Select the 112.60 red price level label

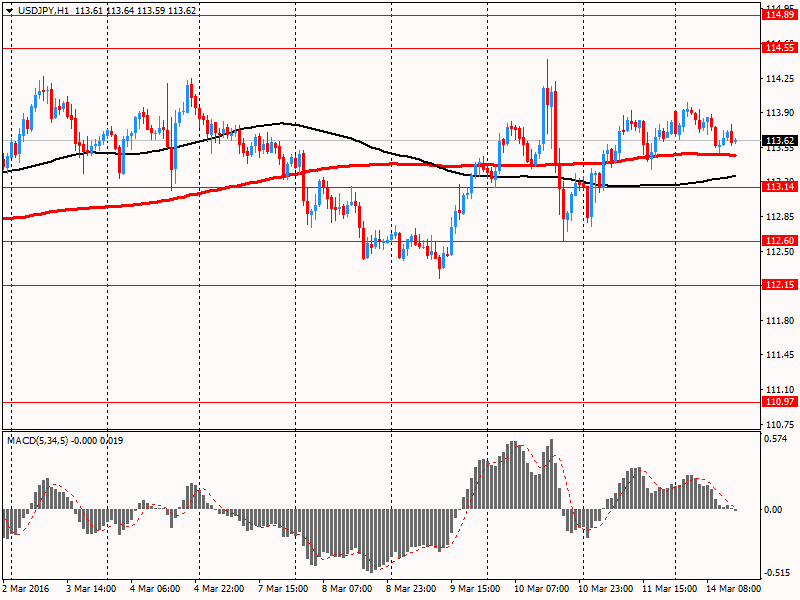pos(780,241)
